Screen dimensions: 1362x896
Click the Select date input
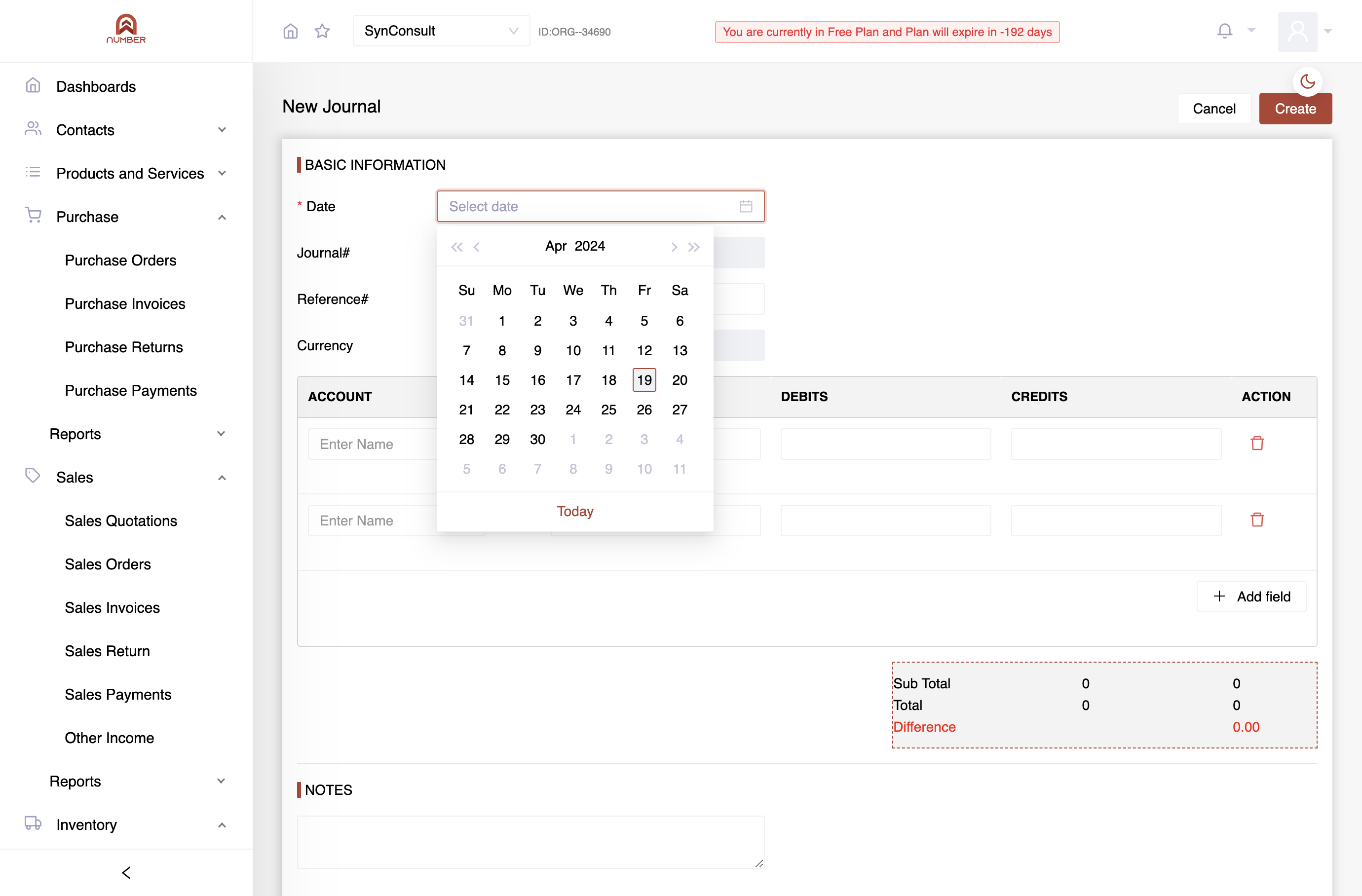(601, 206)
